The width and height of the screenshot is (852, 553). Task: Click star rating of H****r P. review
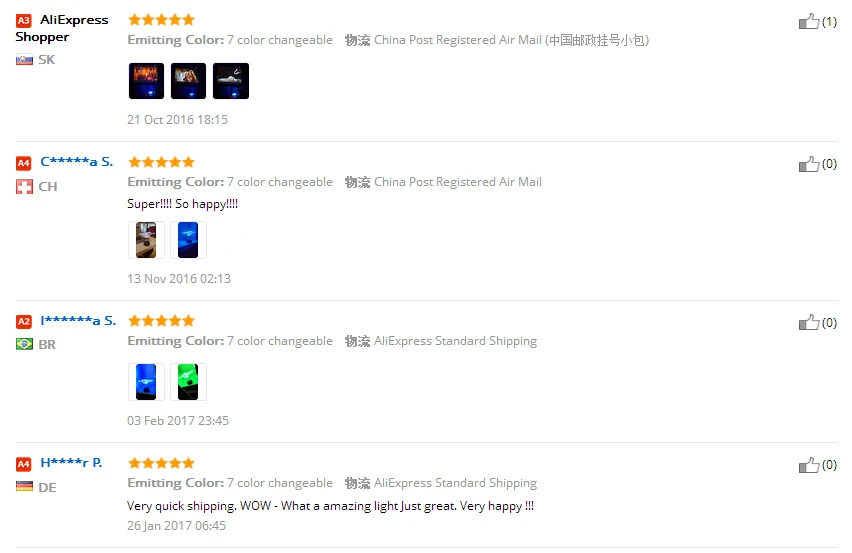161,463
